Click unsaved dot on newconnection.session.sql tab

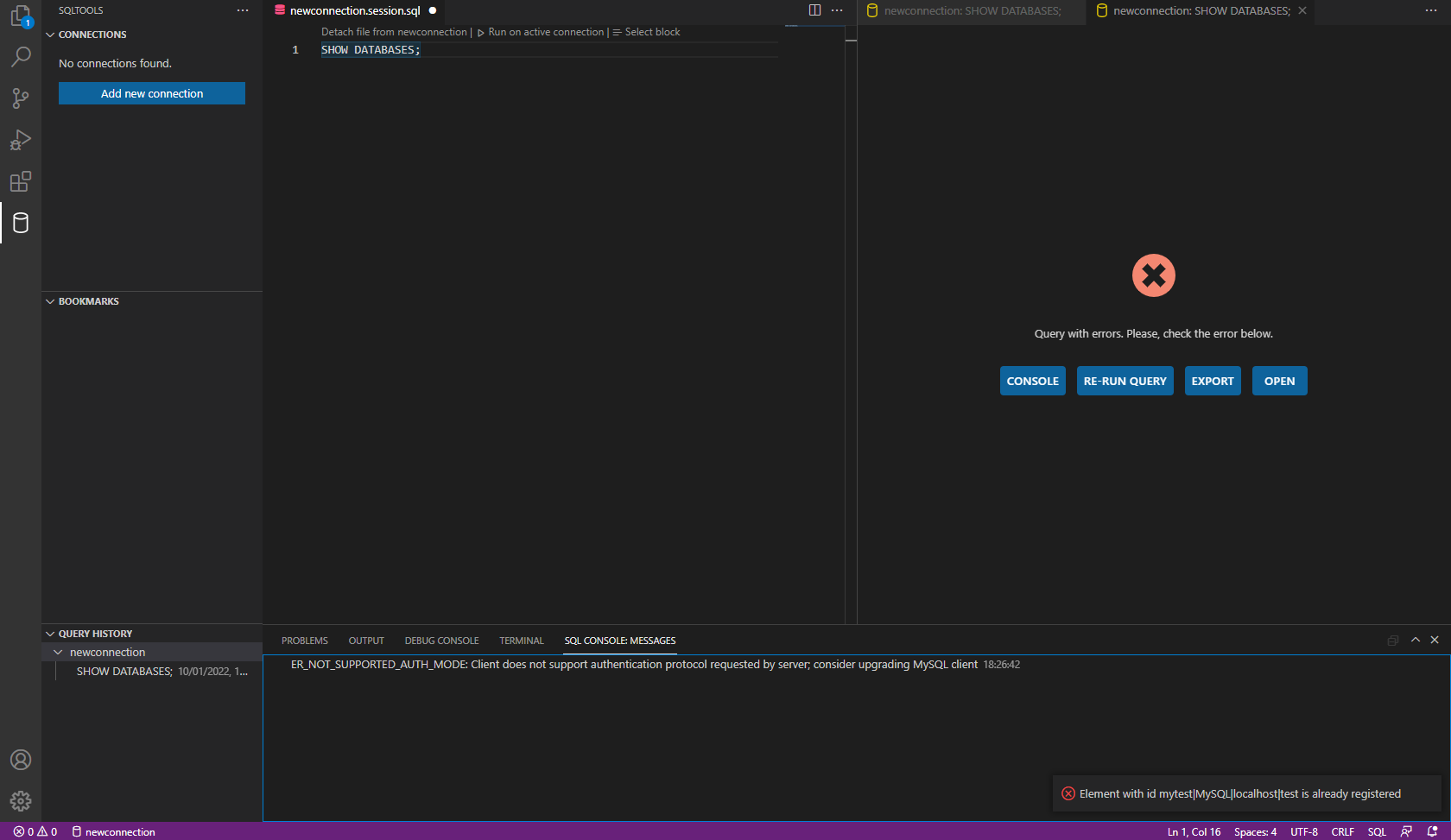433,10
